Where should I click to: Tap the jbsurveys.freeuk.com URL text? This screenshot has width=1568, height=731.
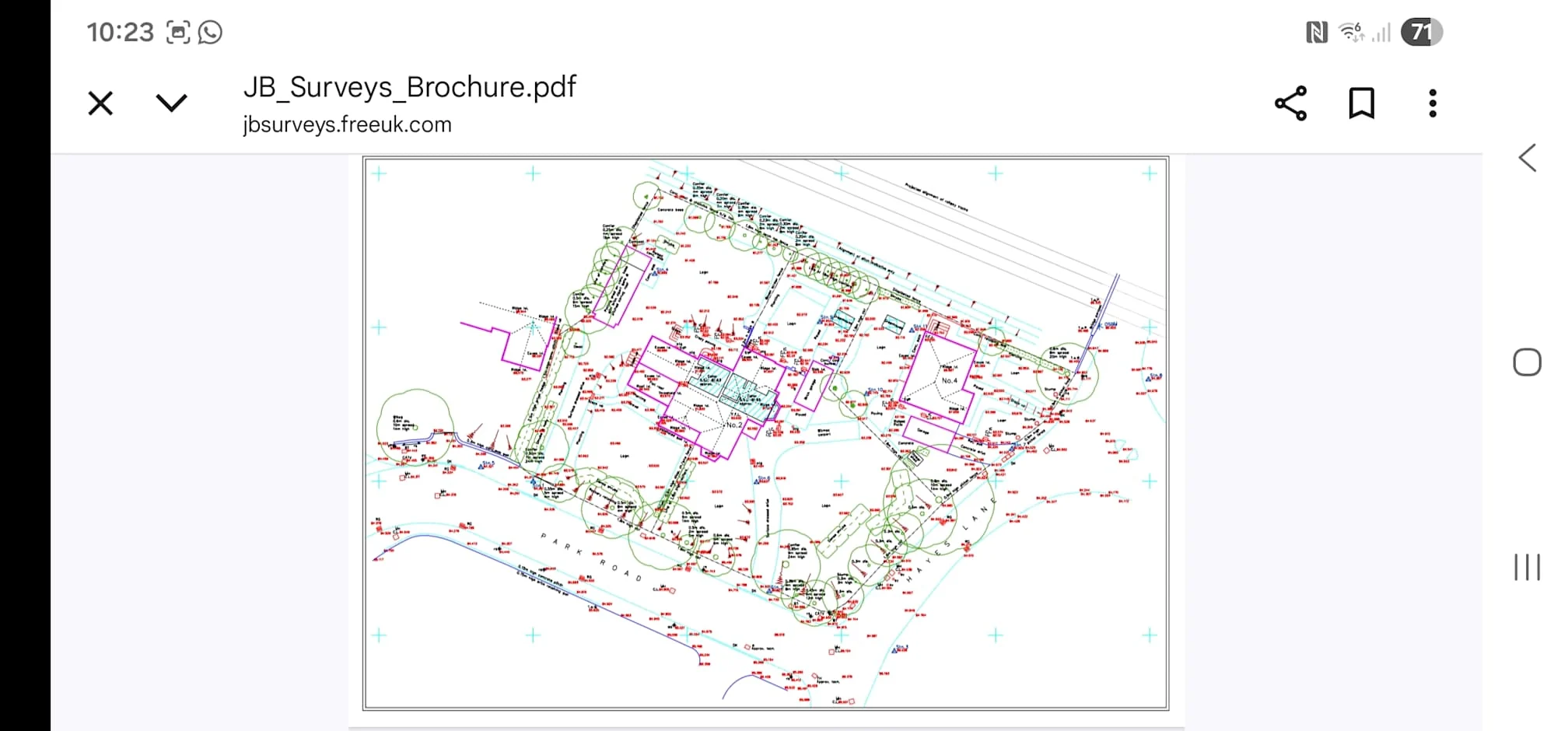coord(347,124)
